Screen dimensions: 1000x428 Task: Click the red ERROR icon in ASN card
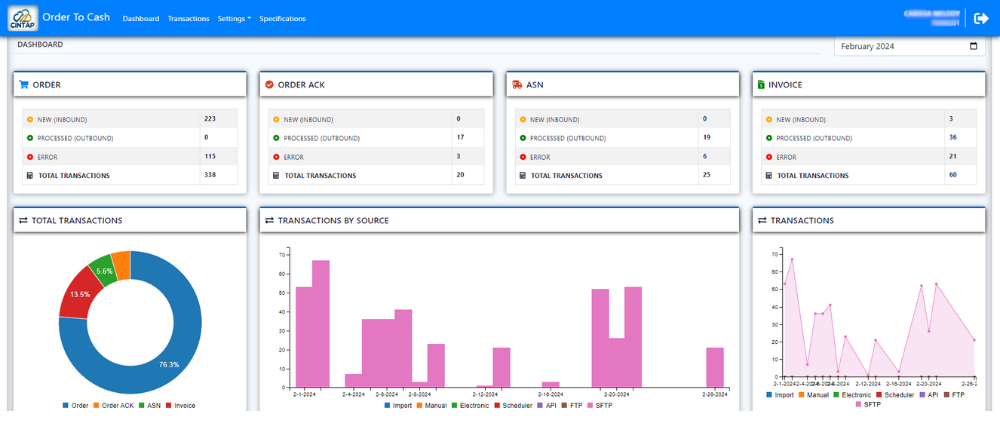coord(522,157)
